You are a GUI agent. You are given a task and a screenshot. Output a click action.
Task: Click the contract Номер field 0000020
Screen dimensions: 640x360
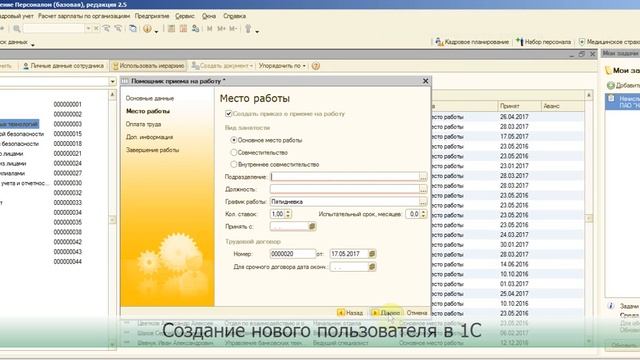coord(293,254)
